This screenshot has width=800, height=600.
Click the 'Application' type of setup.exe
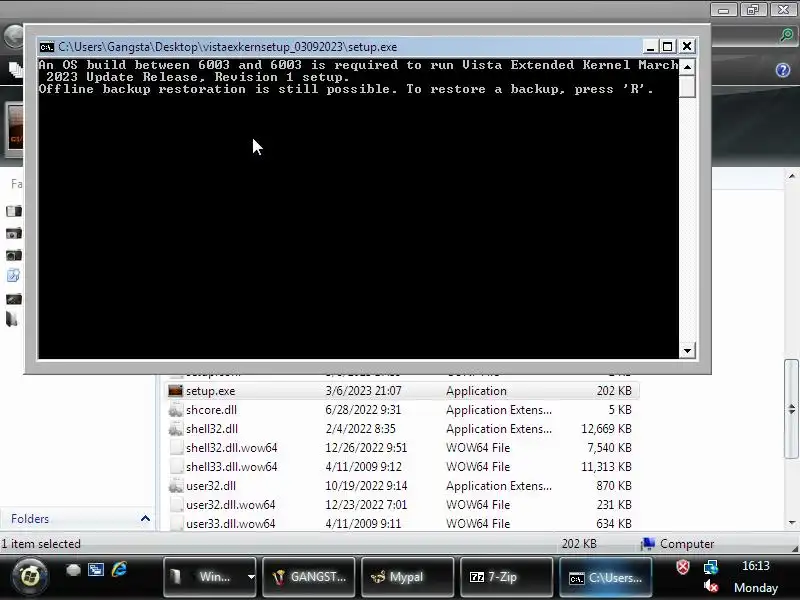pyautogui.click(x=477, y=391)
